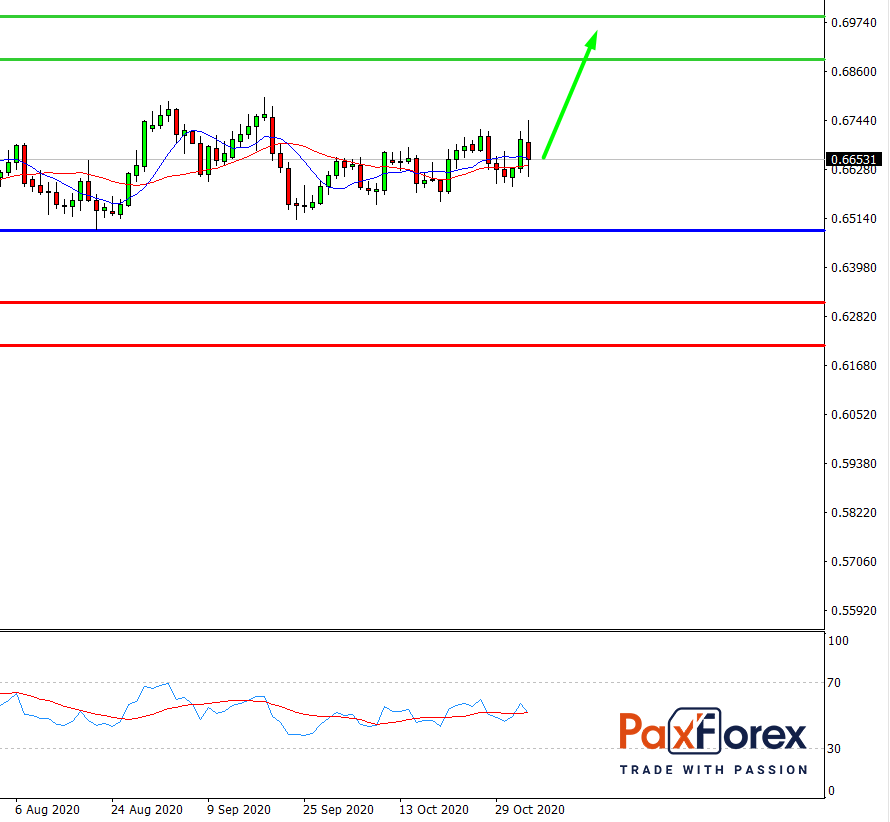This screenshot has width=890, height=822.
Task: Click the RSI 30 level label
Action: click(834, 749)
